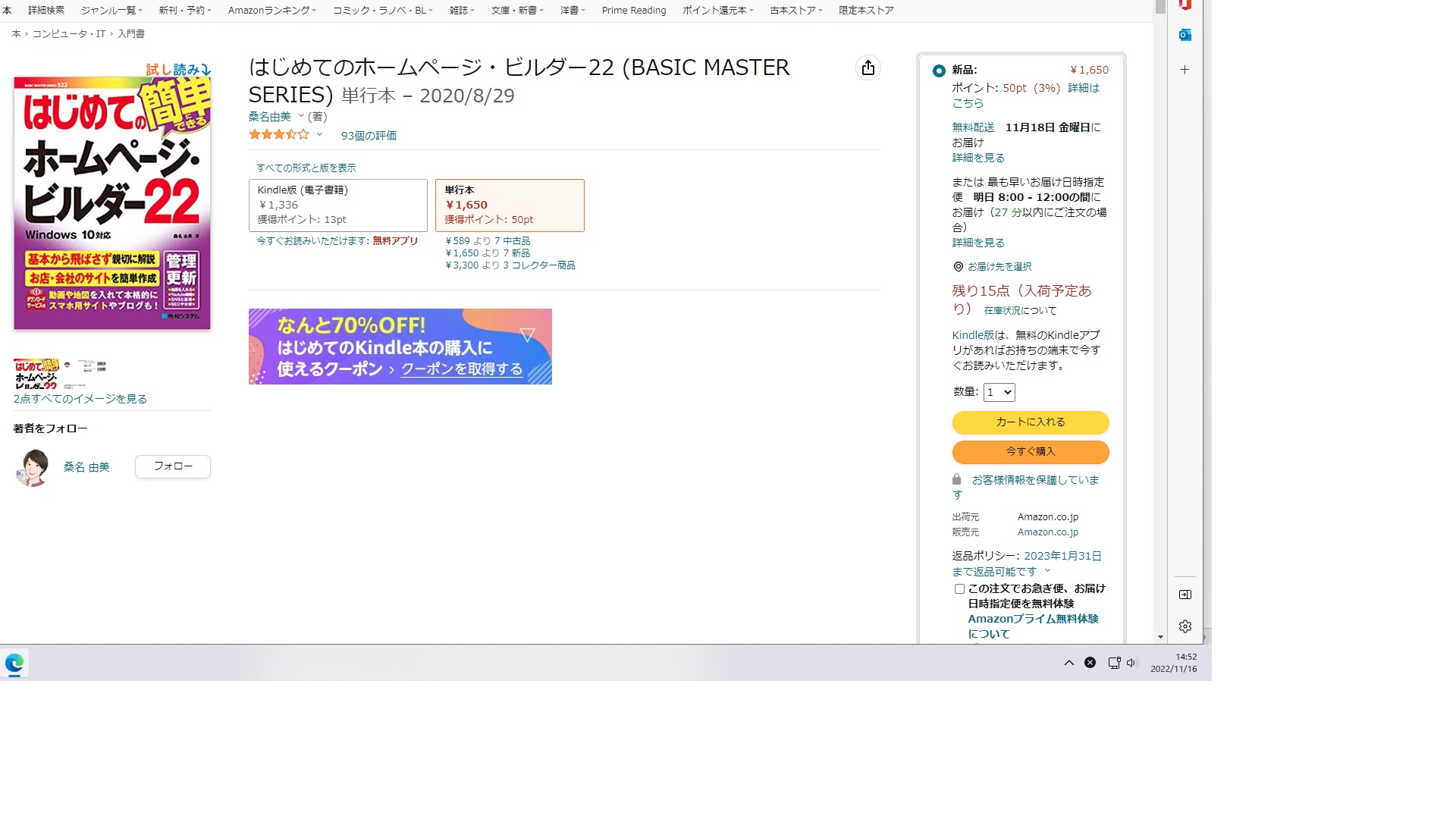
Task: Click the volume speaker tray icon
Action: click(x=1131, y=663)
